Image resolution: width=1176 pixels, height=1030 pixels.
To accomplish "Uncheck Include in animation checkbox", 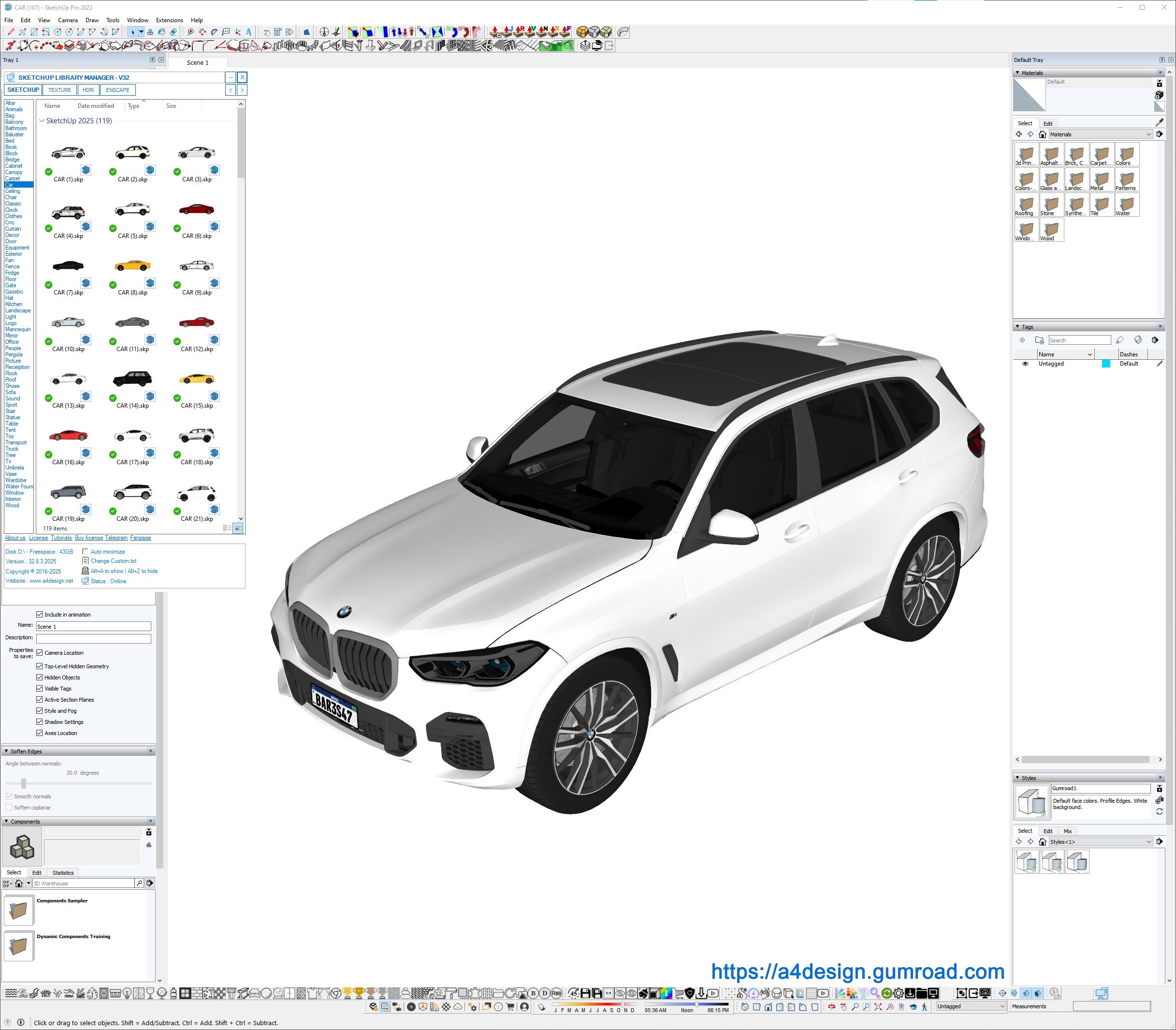I will click(40, 615).
